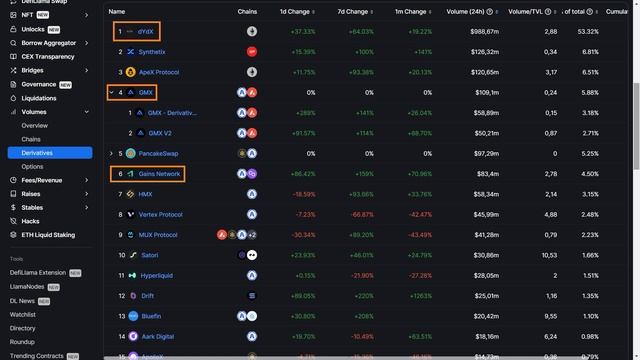Screen dimensions: 640x360
Task: Click the CEX Transparency book icon
Action: click(x=13, y=57)
